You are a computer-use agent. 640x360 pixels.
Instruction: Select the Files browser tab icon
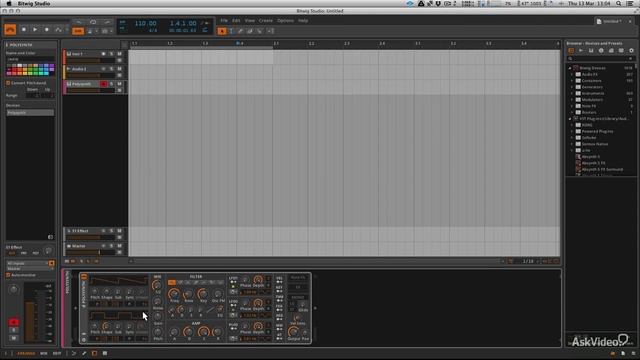pos(621,51)
